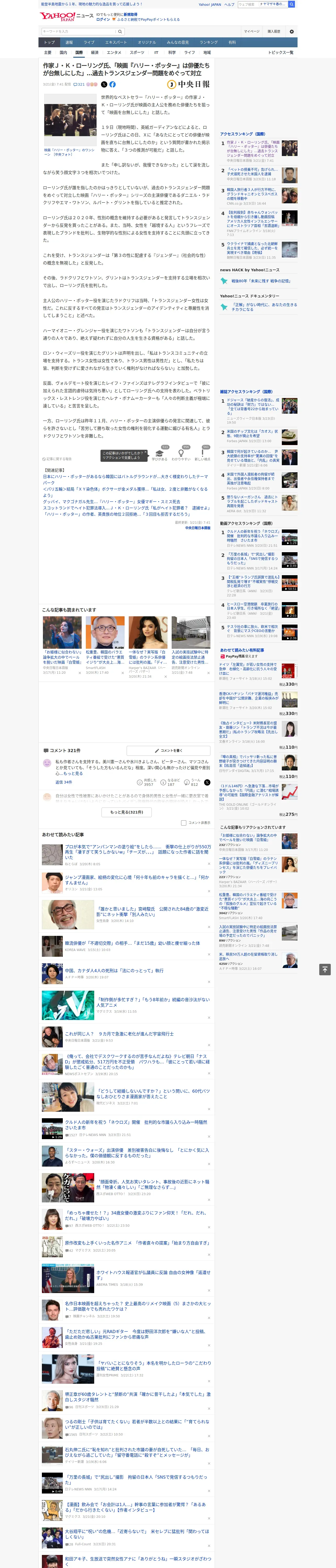This screenshot has width=336, height=1568.
Task: Select the 国際 category tab
Action: point(79,52)
